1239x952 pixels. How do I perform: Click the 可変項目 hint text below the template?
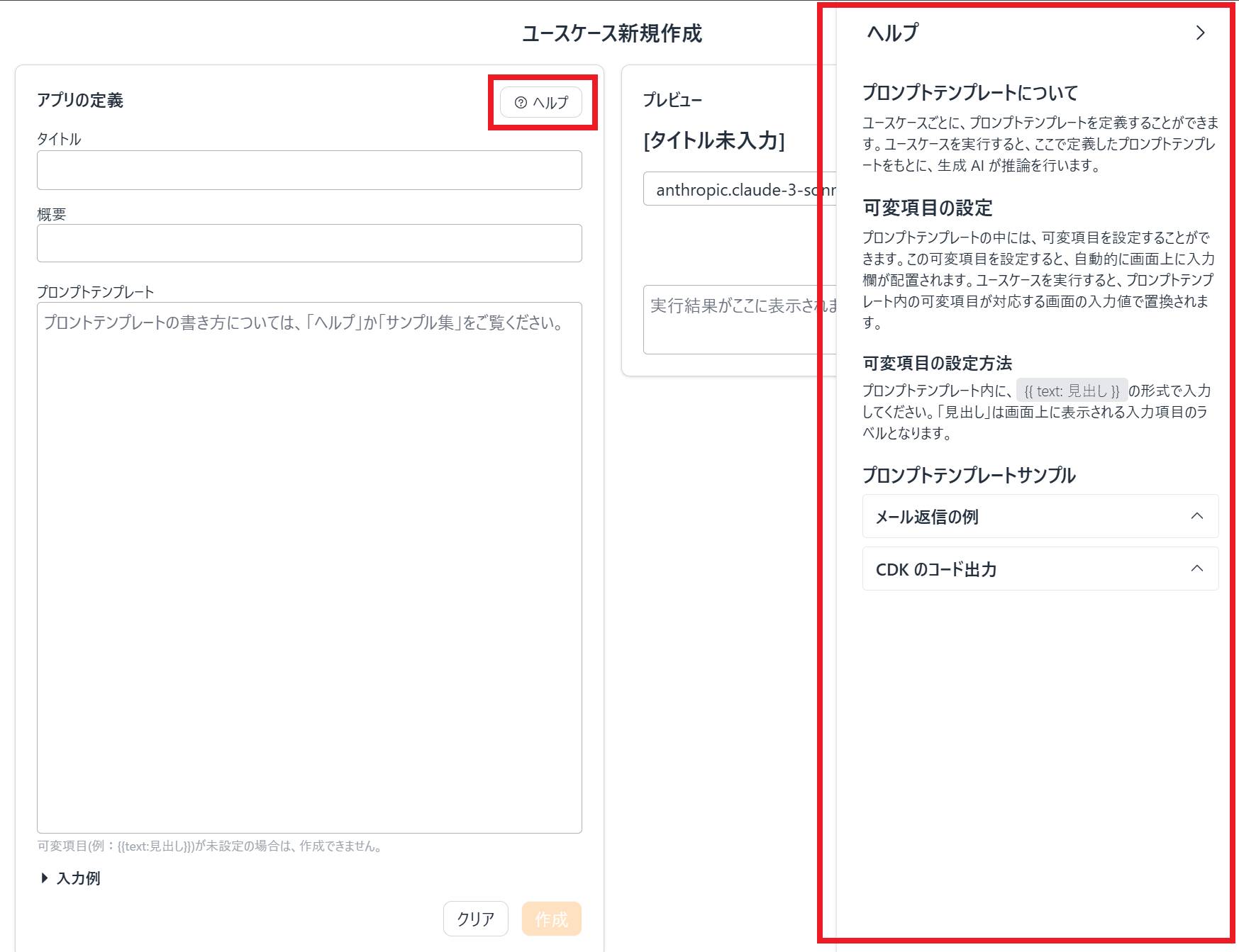[209, 845]
